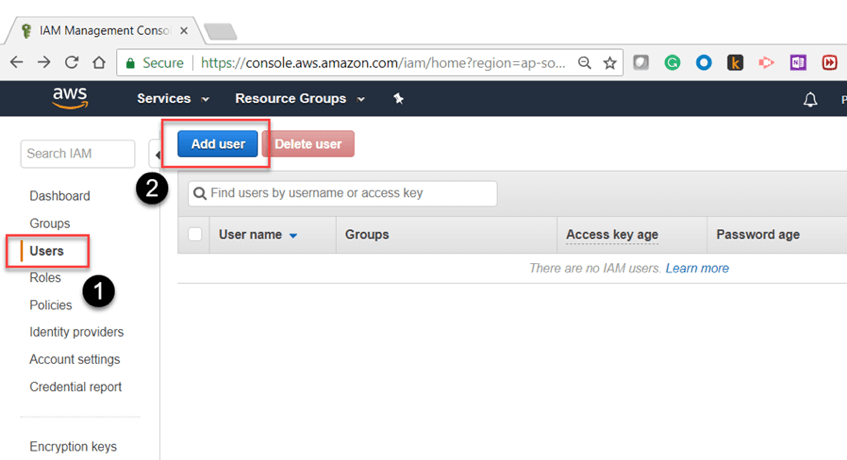Click the address bar URL
The image size is (847, 460).
click(x=383, y=63)
